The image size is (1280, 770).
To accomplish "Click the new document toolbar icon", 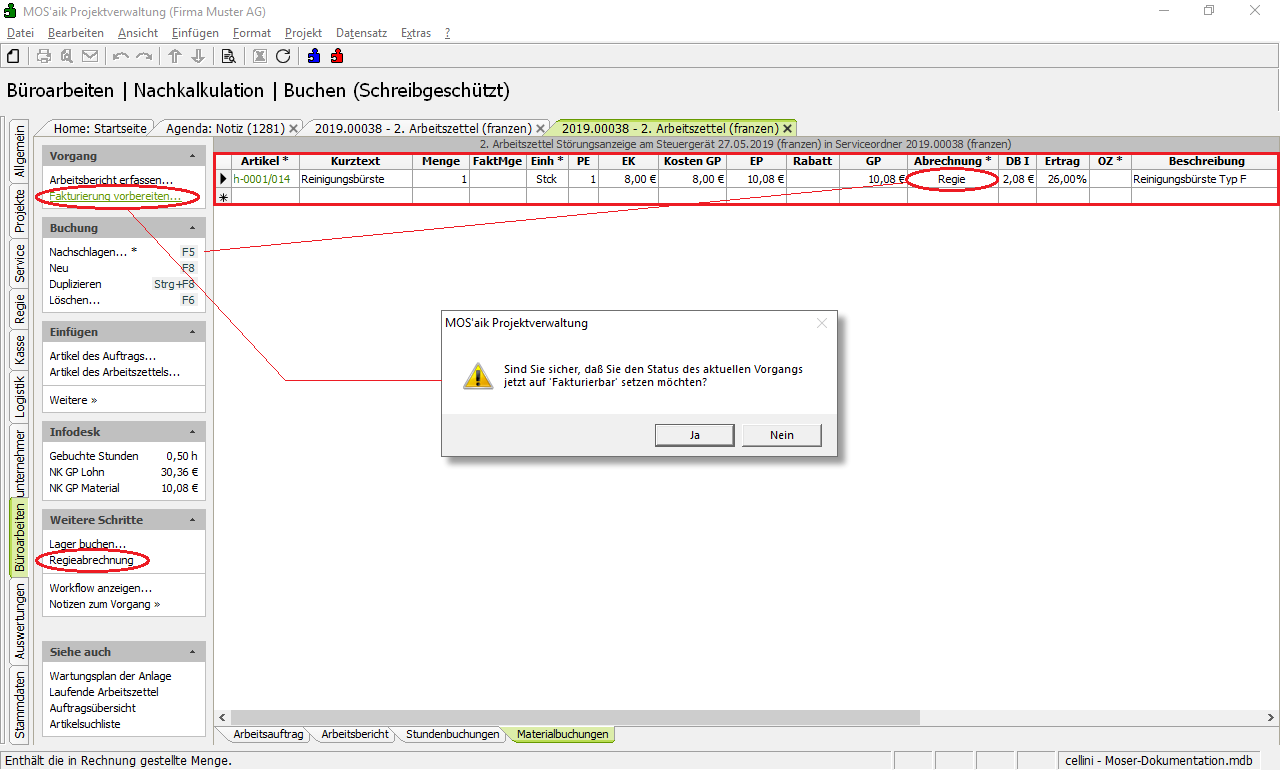I will 14,56.
